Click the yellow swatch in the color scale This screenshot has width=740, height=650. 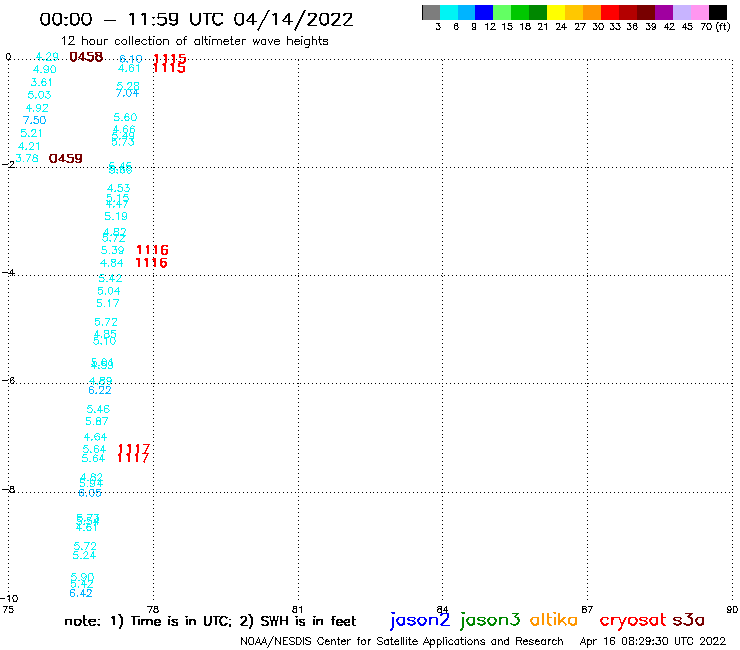556,12
